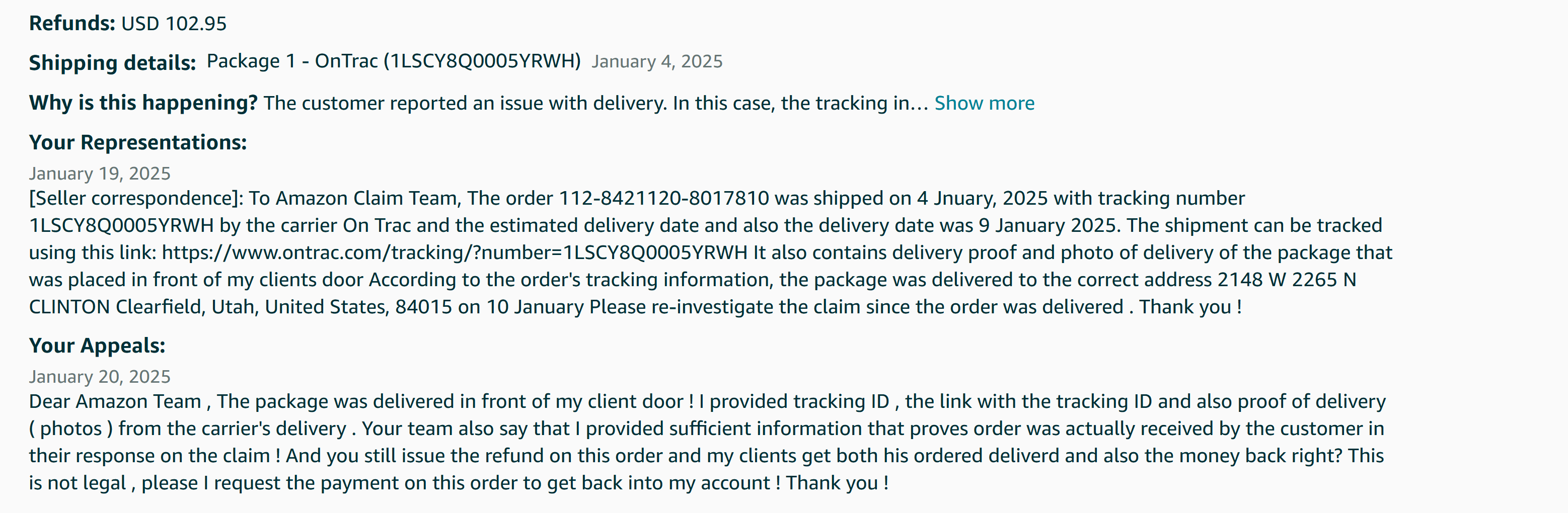The width and height of the screenshot is (1568, 513).
Task: Click the Shipping details heading
Action: point(112,62)
